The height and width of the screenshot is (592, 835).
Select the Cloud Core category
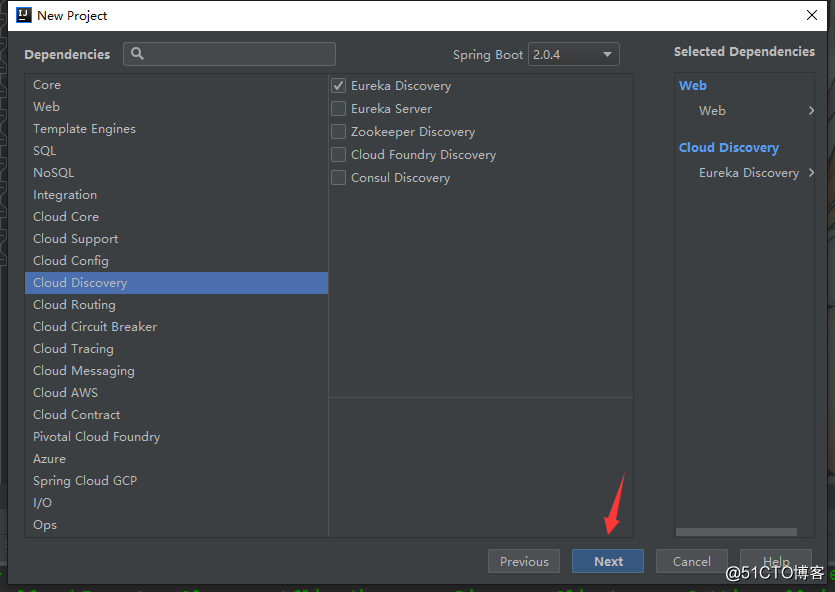(x=176, y=217)
